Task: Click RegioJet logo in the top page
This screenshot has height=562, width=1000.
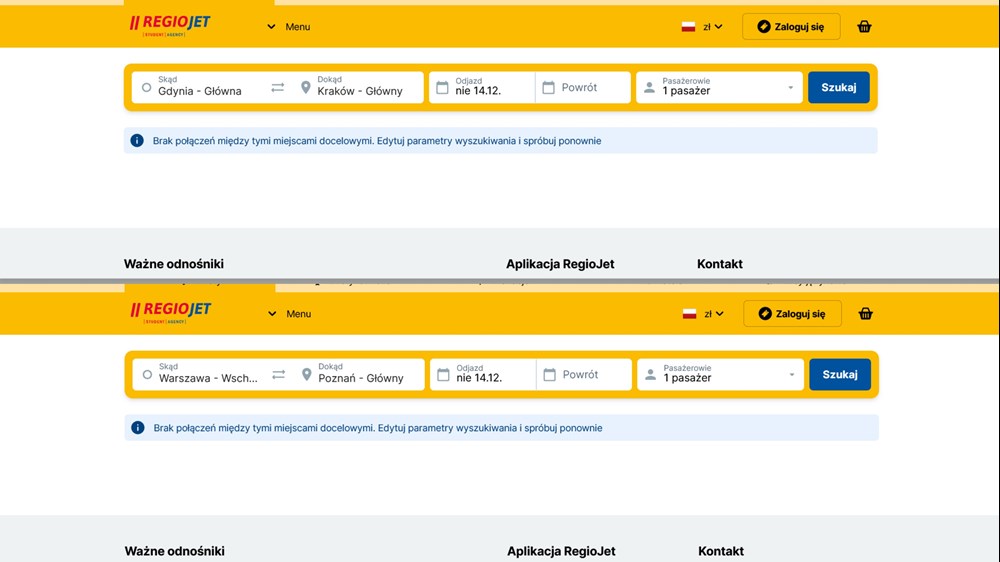Action: pos(170,24)
